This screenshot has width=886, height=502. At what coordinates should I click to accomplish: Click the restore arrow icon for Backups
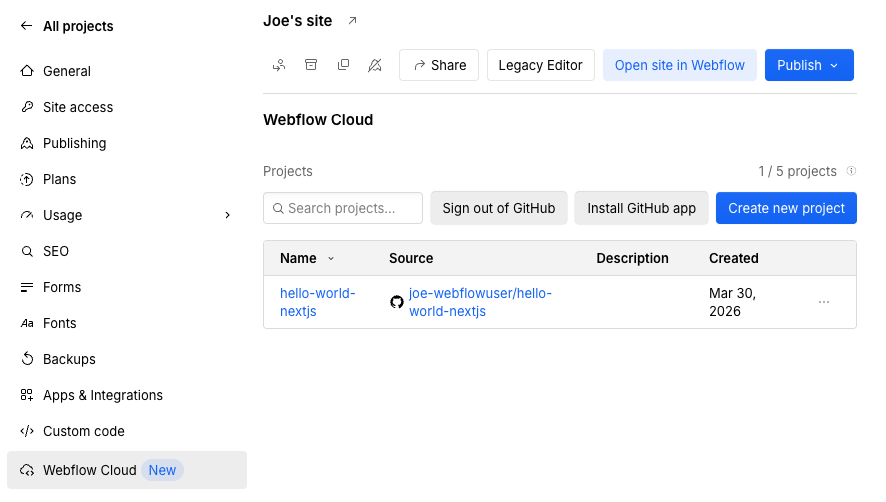click(27, 359)
